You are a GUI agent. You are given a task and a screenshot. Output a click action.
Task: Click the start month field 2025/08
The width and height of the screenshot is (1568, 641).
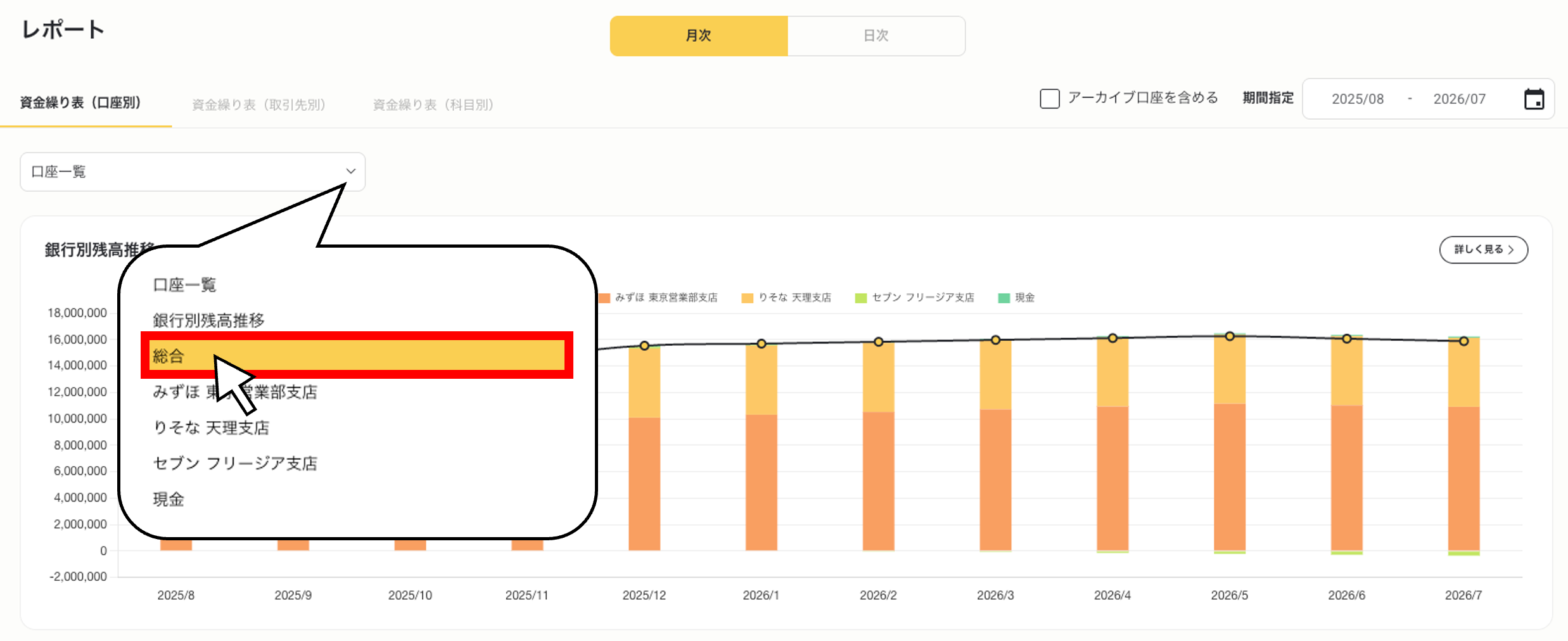point(1357,99)
